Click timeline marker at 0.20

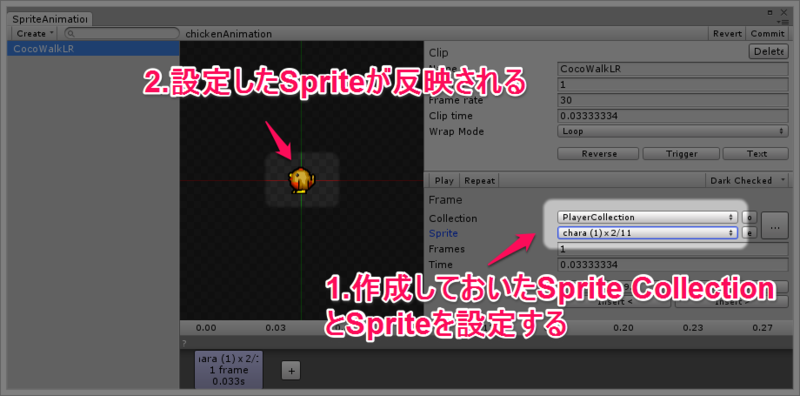[623, 328]
